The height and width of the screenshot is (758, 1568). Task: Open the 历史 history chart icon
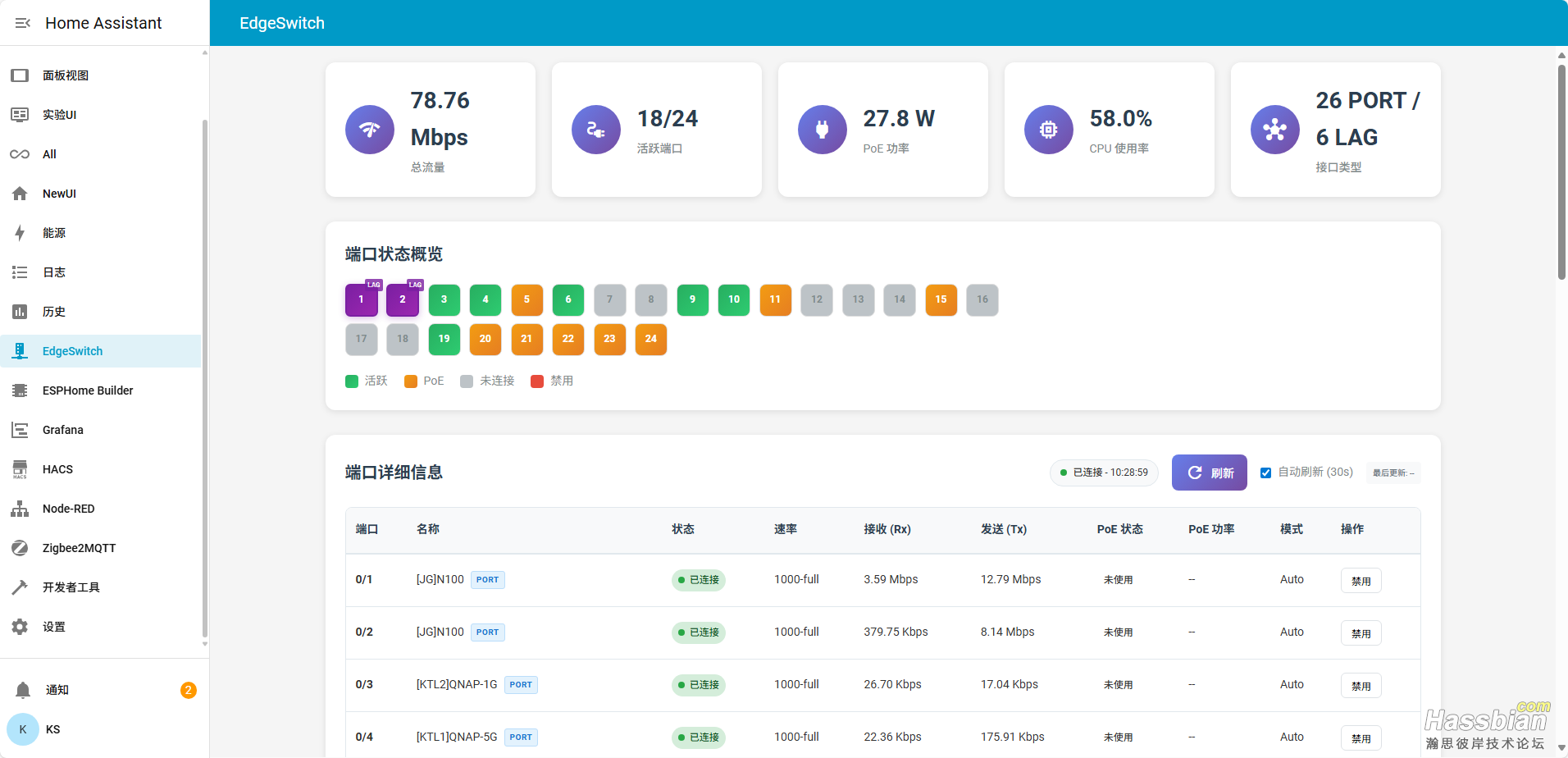coord(20,312)
